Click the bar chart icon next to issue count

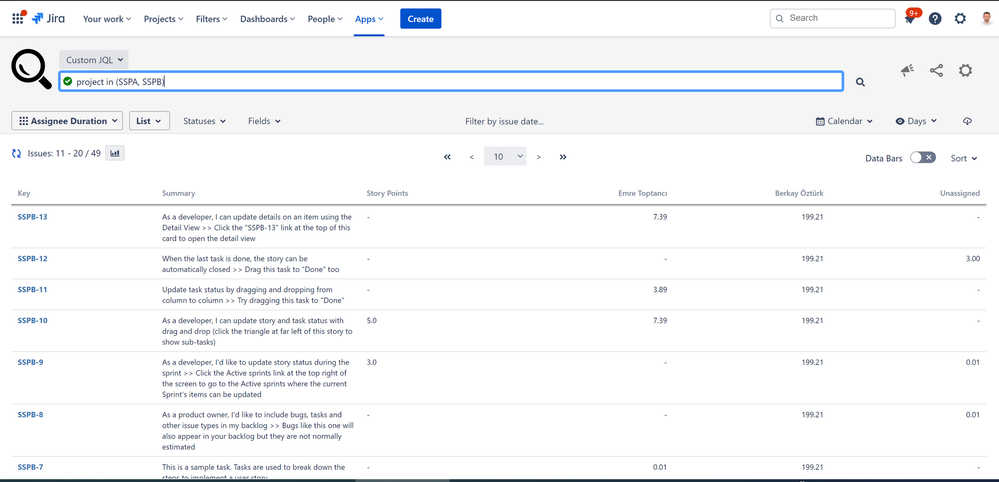point(115,153)
